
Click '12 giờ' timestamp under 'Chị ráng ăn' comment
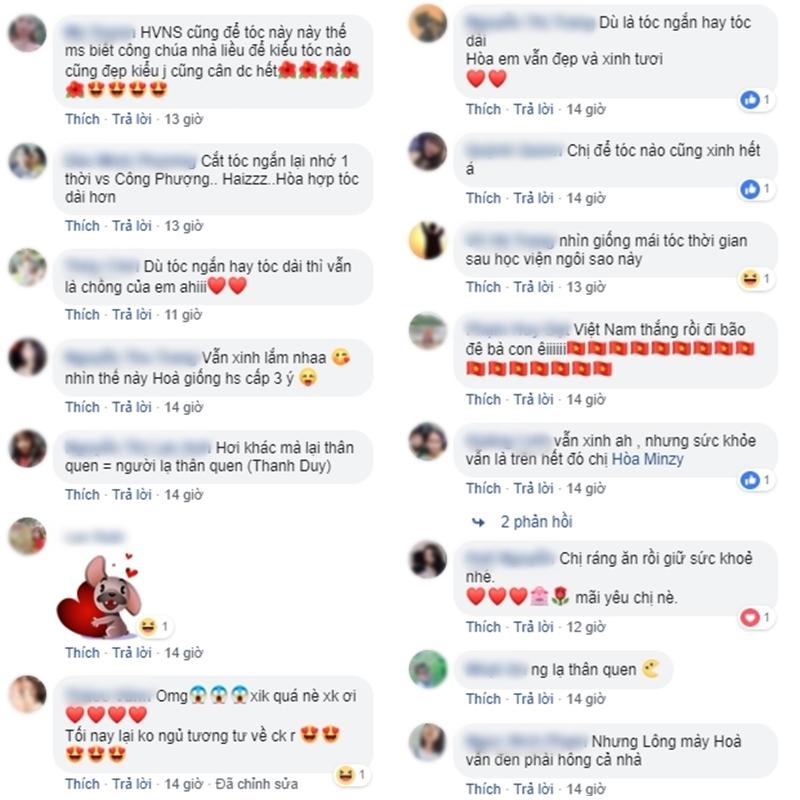point(586,627)
